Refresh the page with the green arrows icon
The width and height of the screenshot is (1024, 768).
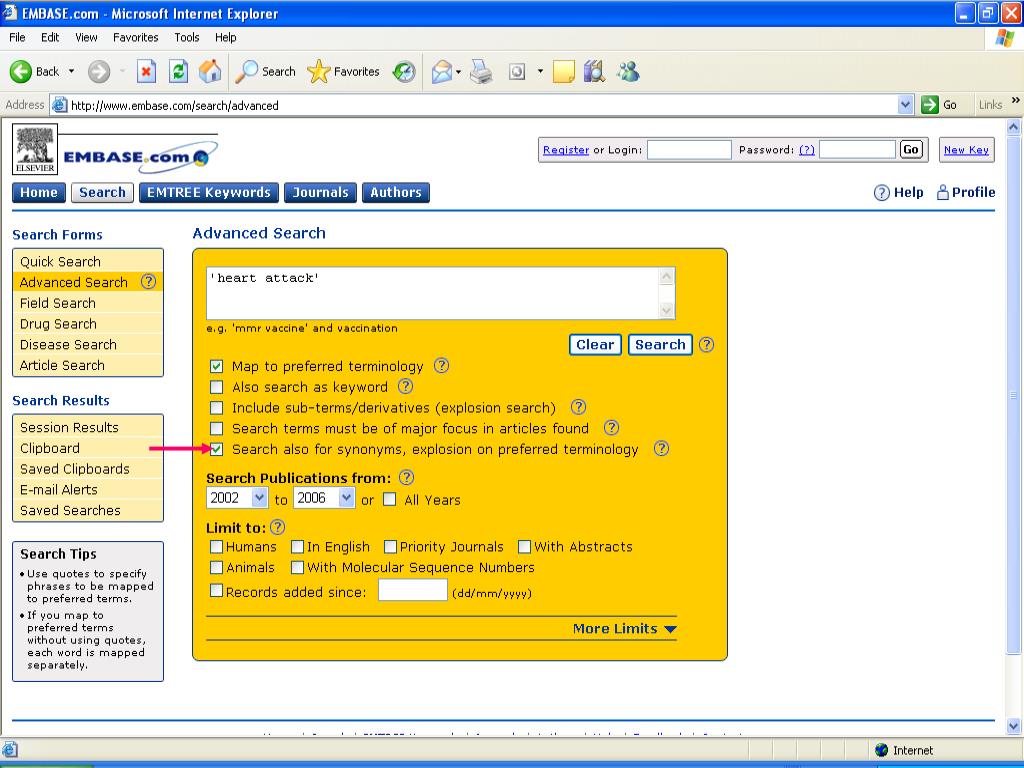178,71
